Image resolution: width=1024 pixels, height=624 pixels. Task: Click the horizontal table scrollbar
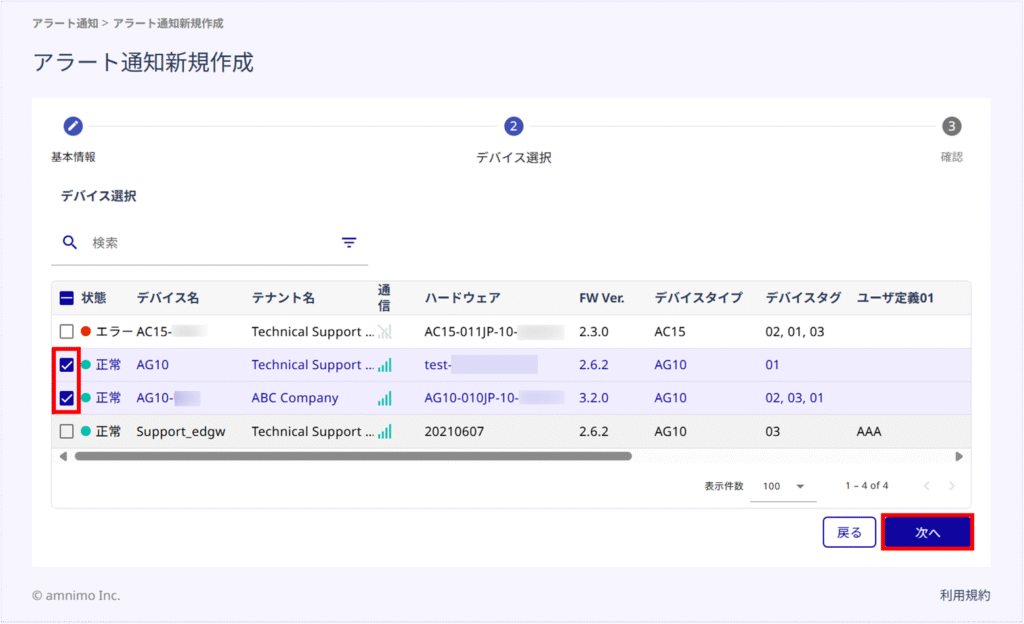[x=353, y=456]
